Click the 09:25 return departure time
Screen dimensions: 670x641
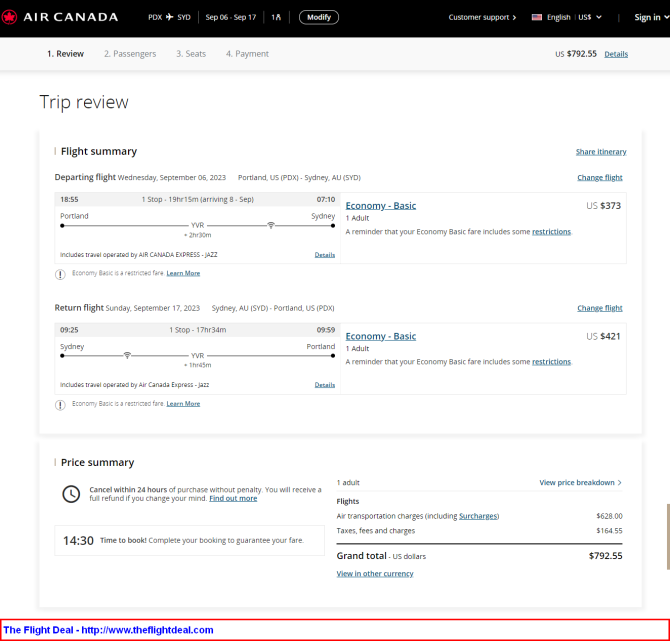(x=69, y=330)
